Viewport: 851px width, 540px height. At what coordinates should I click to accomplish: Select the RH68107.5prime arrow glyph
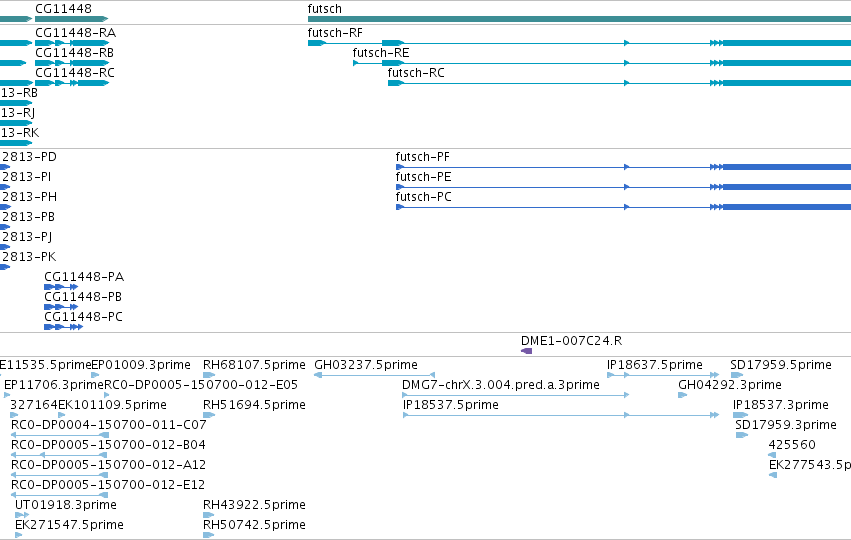pos(208,375)
